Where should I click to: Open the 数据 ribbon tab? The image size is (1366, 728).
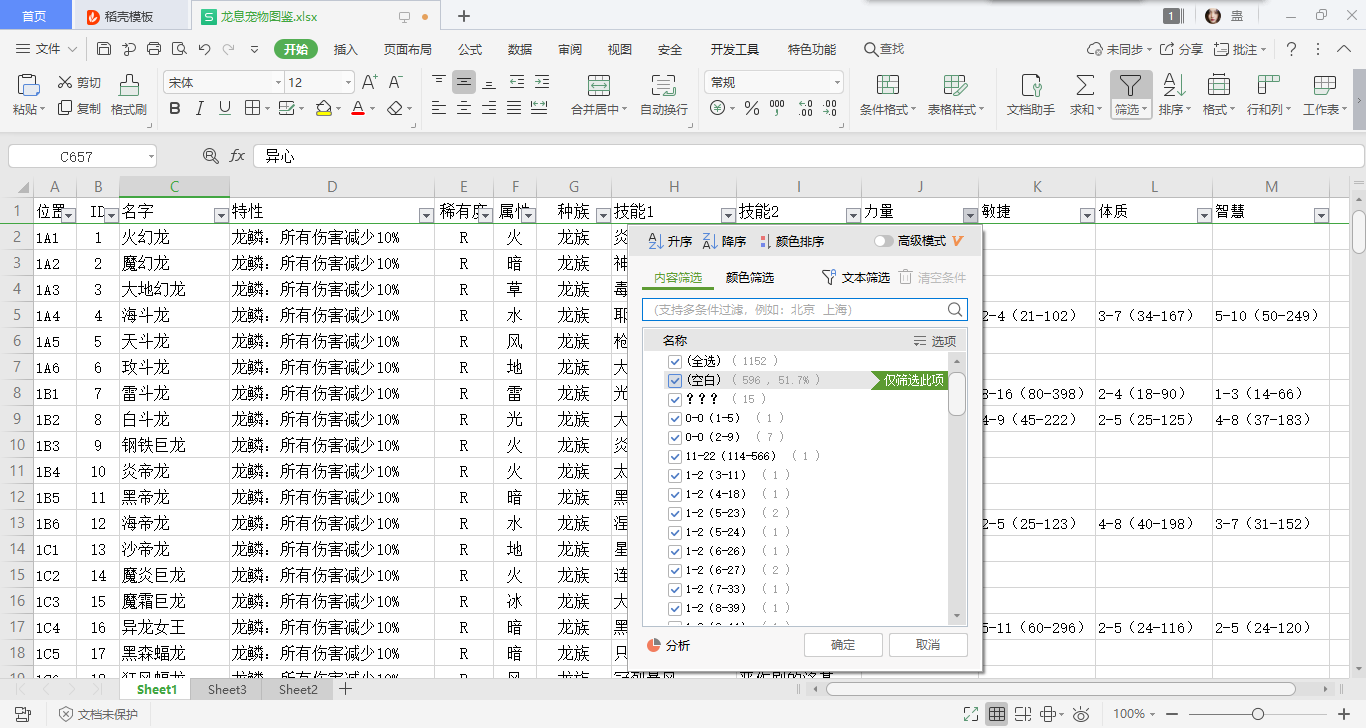point(520,49)
